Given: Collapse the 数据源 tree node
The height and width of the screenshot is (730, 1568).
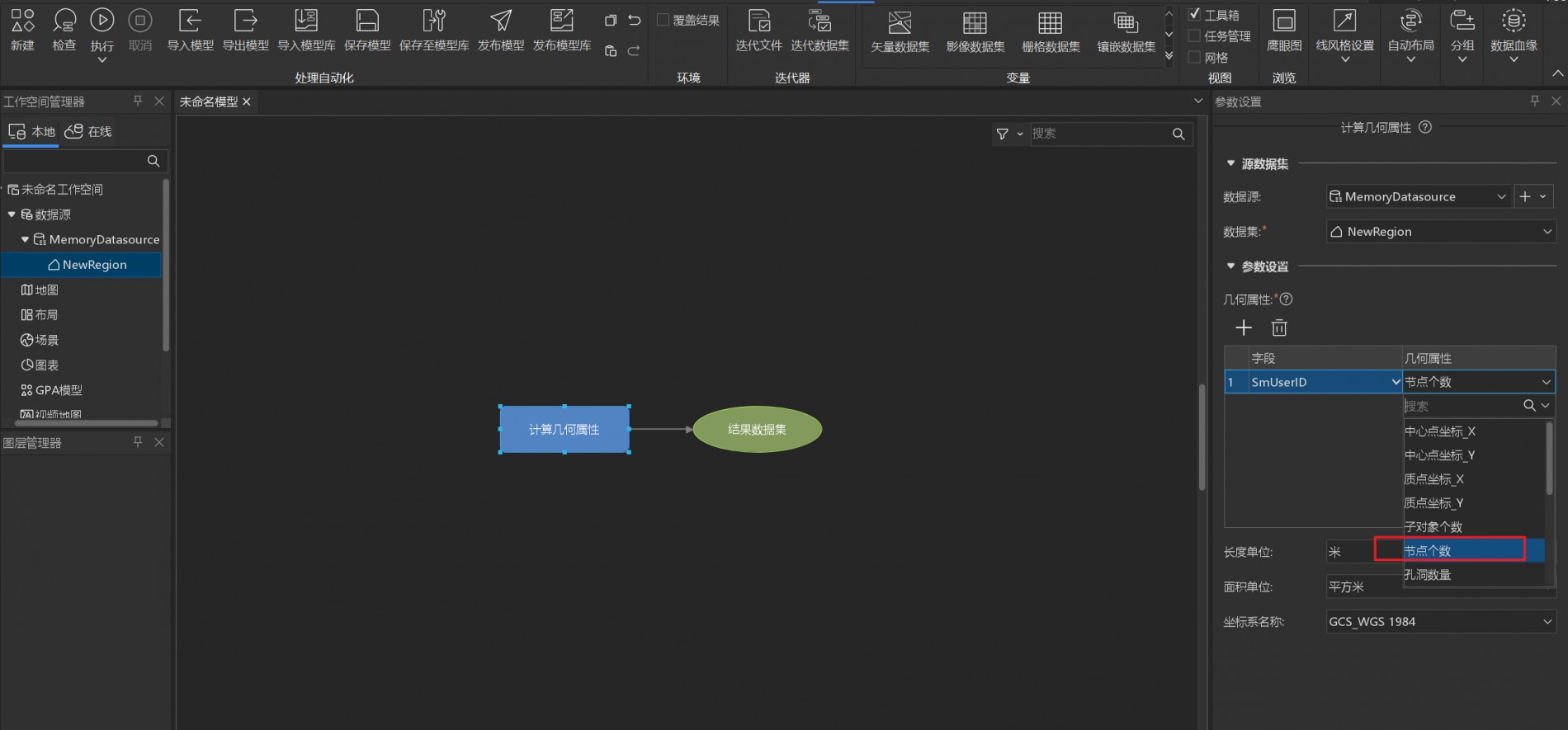Looking at the screenshot, I should (x=12, y=214).
